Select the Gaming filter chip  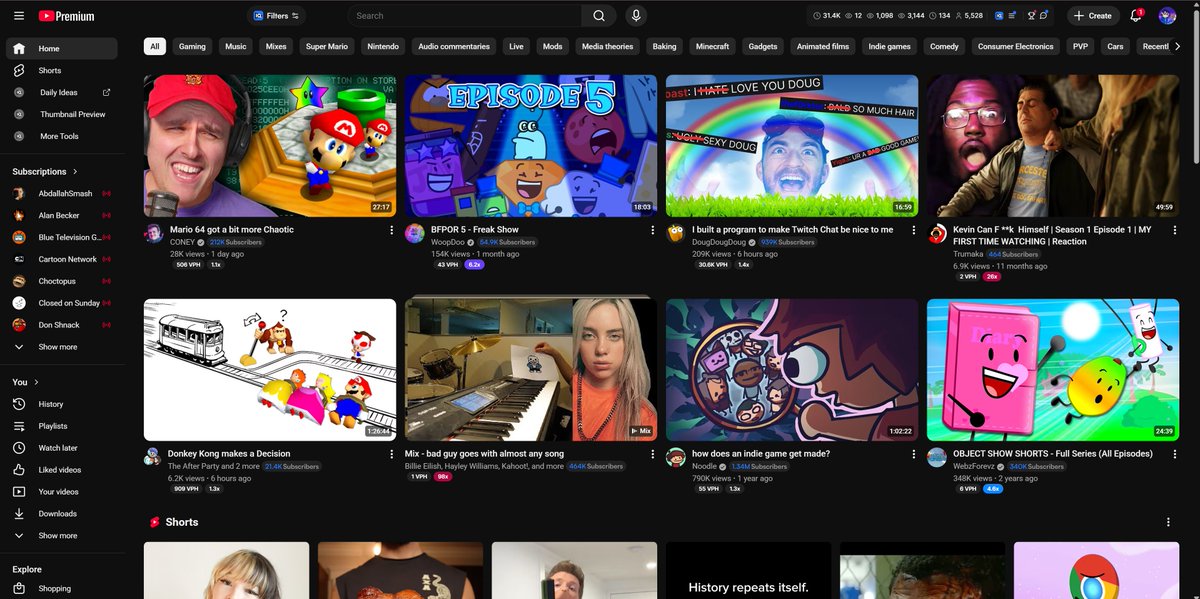(192, 46)
